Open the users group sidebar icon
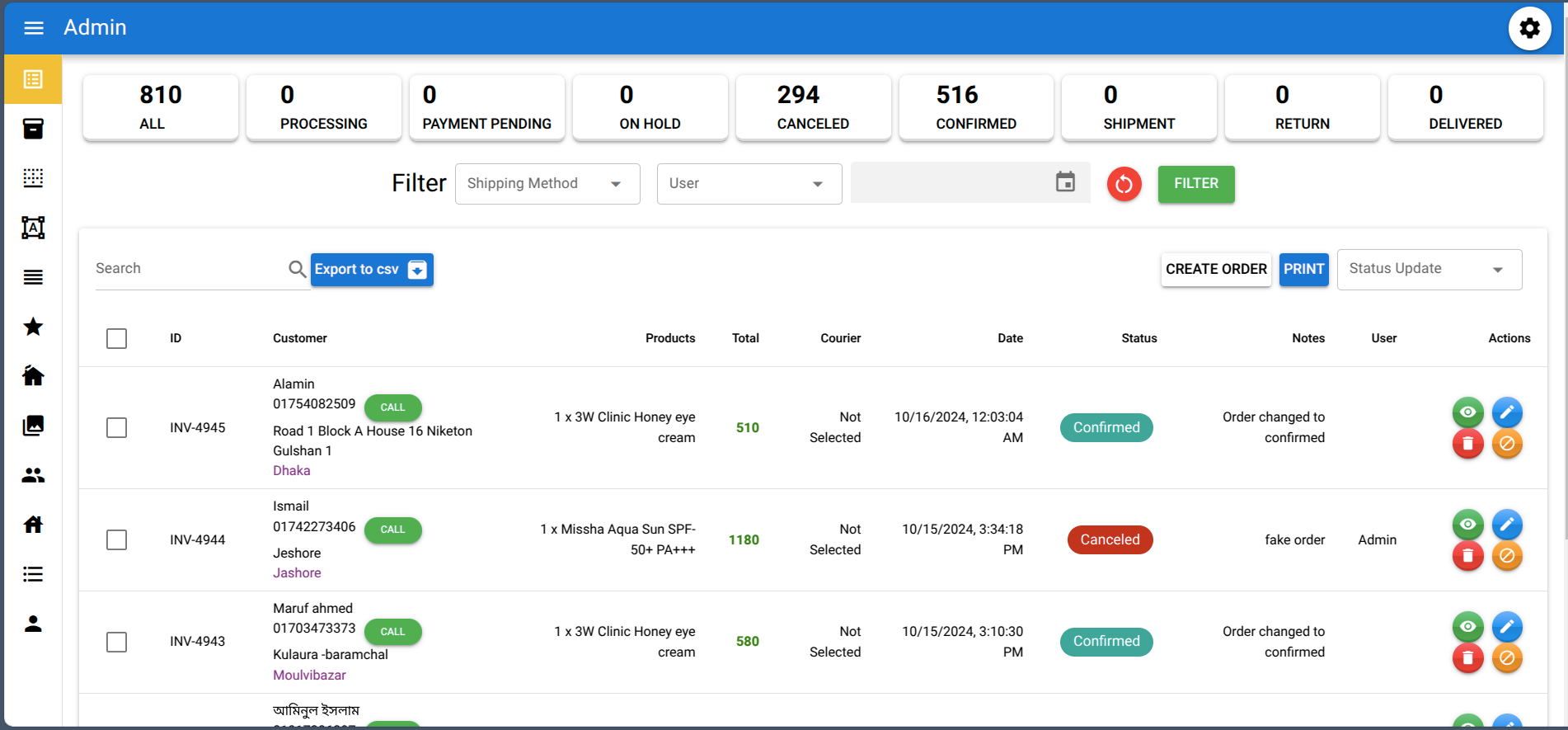The width and height of the screenshot is (1568, 730). coord(33,475)
